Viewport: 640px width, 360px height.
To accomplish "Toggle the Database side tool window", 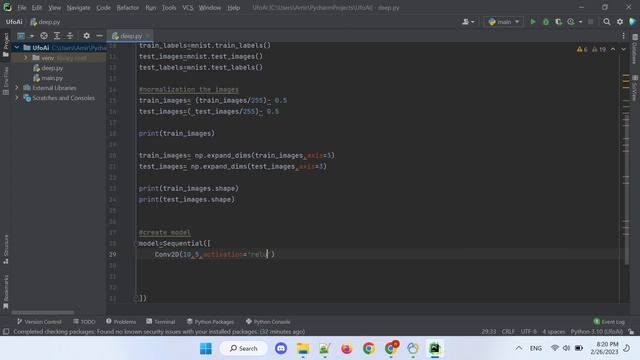I will [x=634, y=49].
